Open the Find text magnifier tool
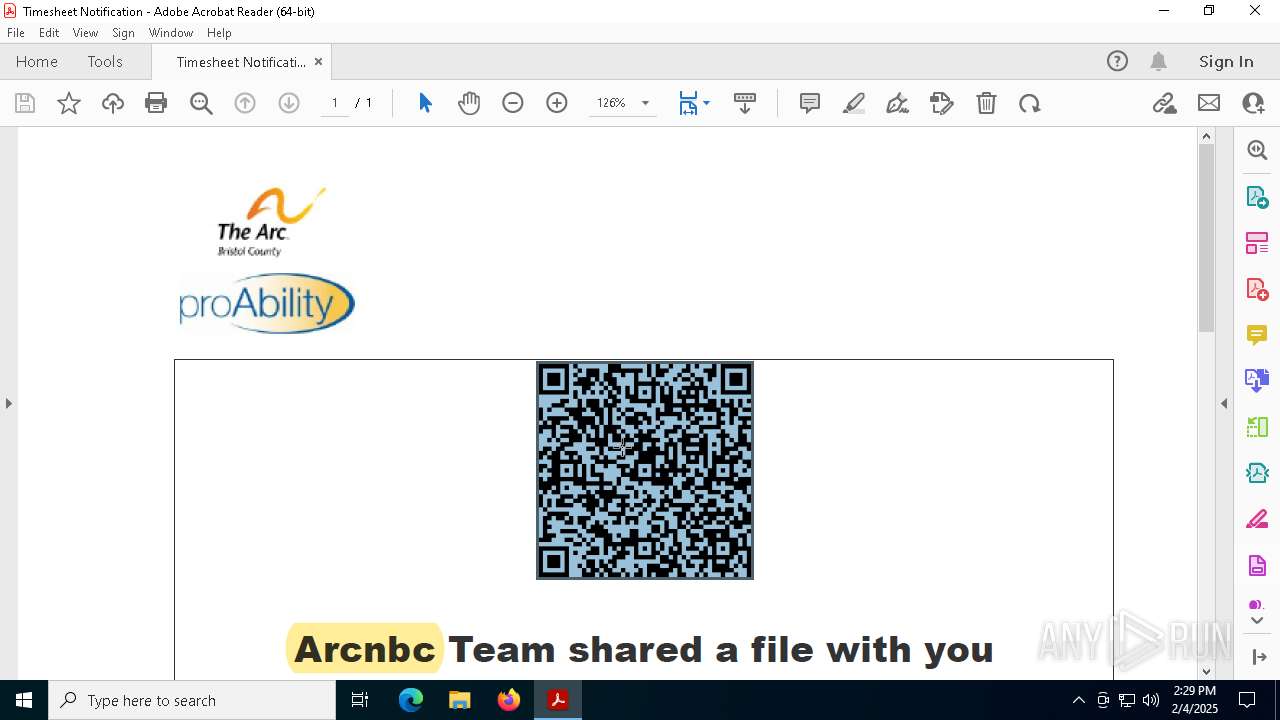The image size is (1280, 720). point(201,103)
